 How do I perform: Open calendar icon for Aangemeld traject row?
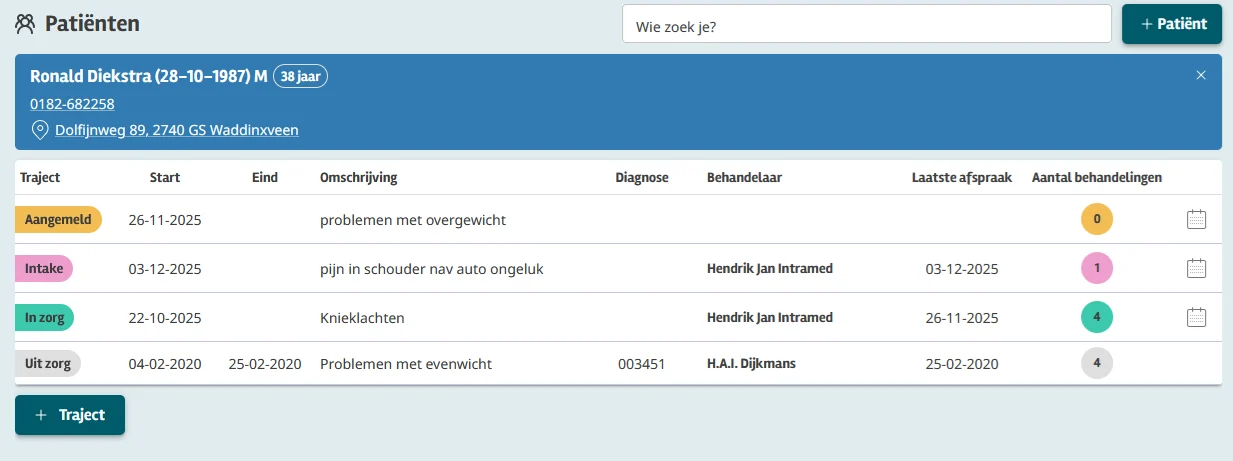pyautogui.click(x=1196, y=219)
